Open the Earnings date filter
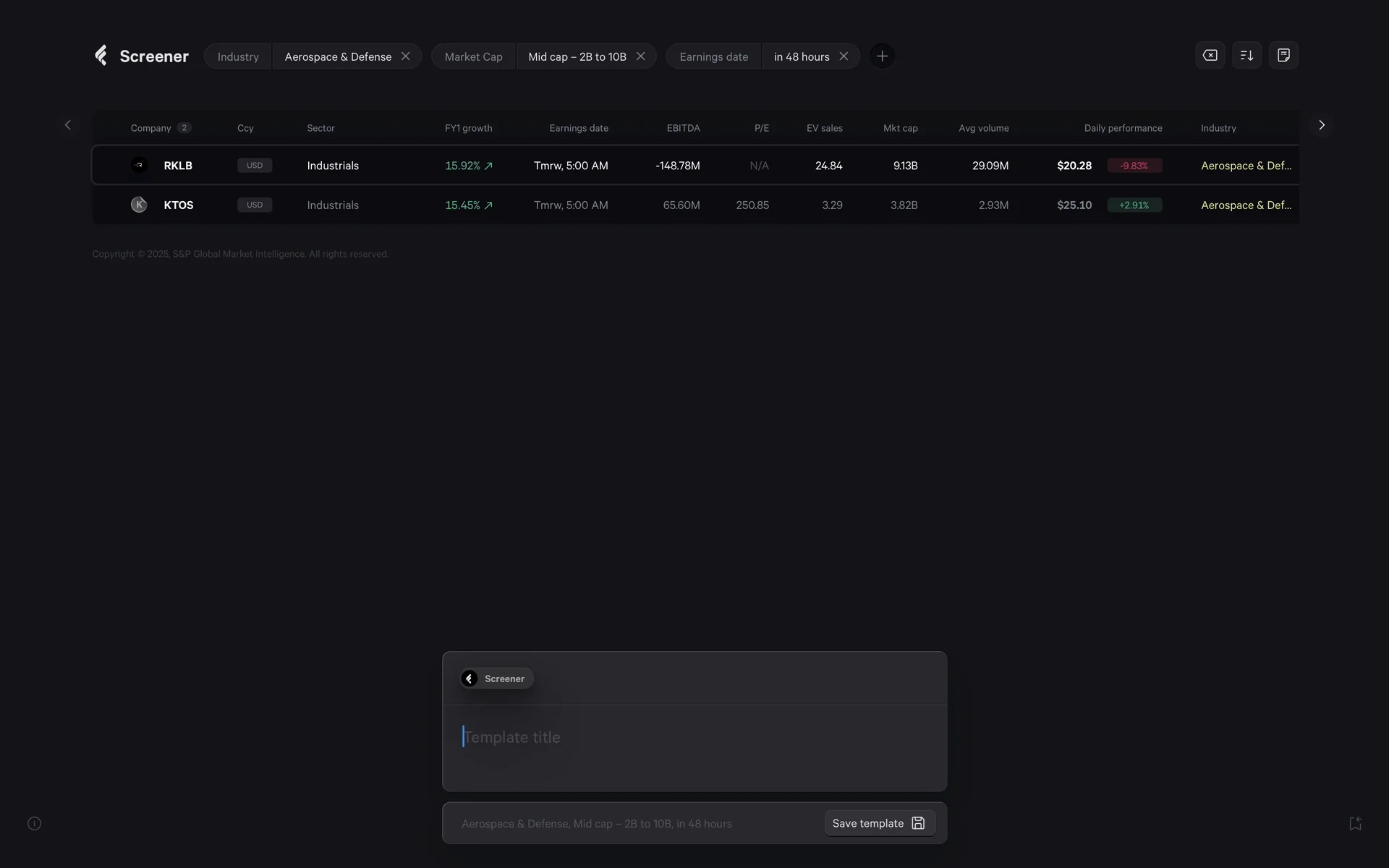 [713, 56]
